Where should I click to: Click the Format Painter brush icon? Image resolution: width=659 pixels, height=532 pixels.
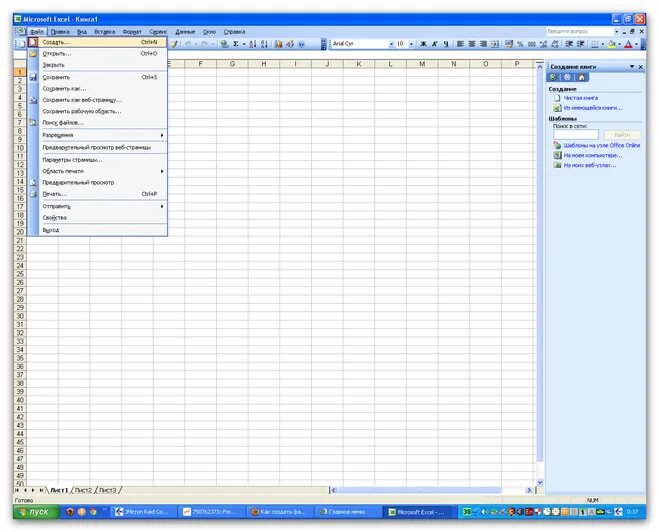[x=174, y=44]
